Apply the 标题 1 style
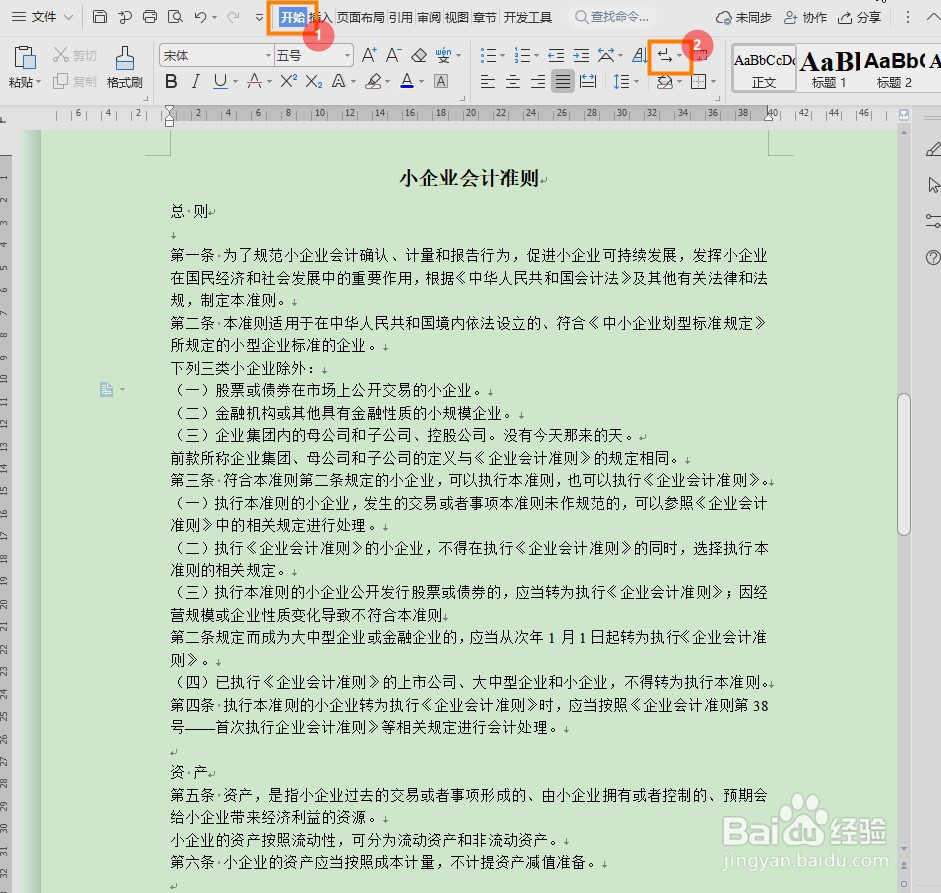 pos(829,68)
